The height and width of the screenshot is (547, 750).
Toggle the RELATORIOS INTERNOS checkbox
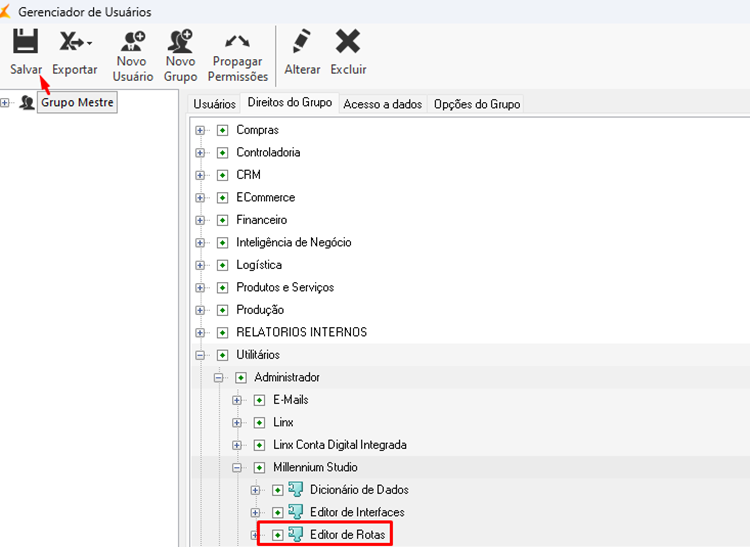click(x=222, y=332)
